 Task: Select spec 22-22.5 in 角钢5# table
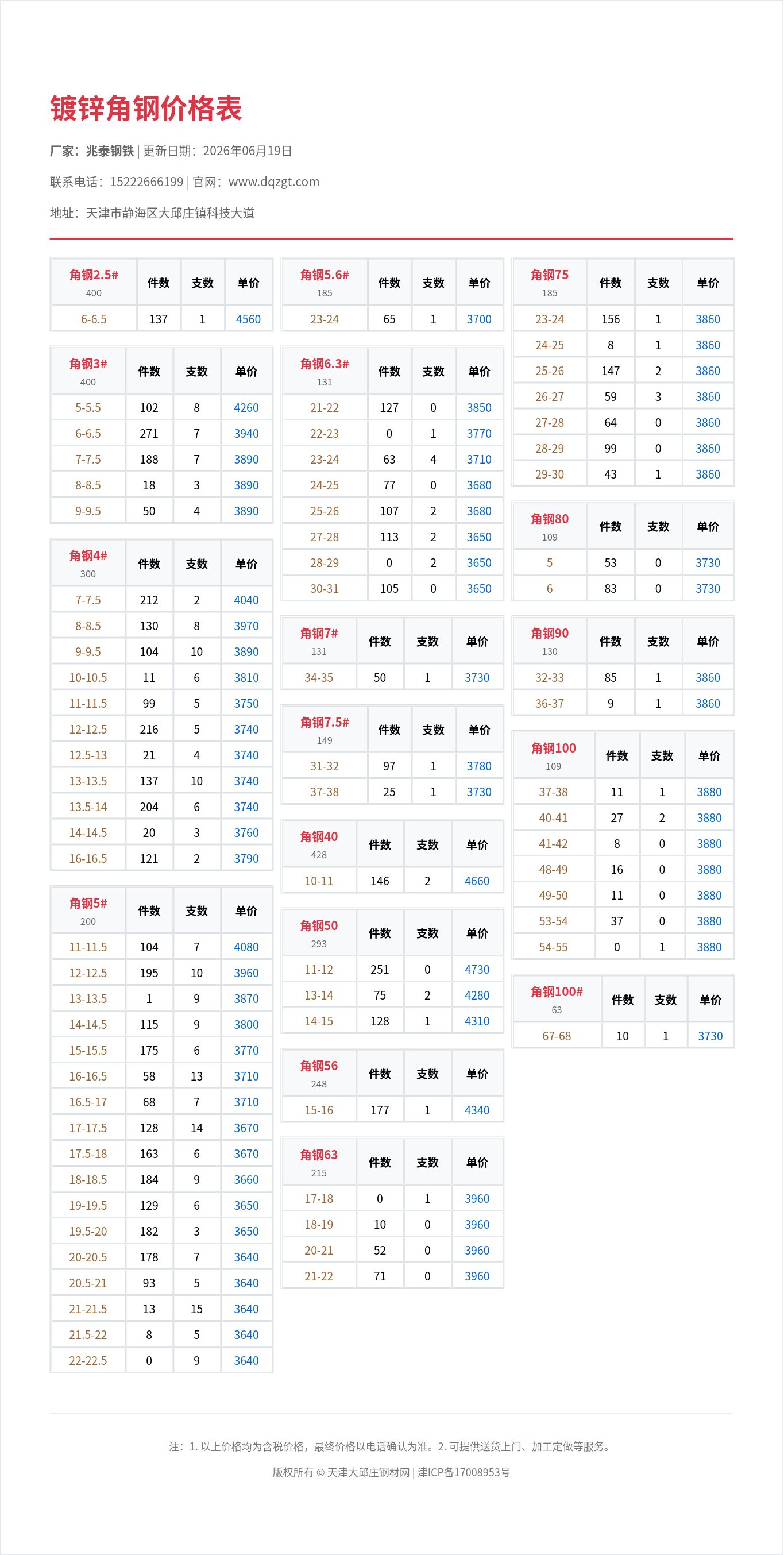tap(88, 1361)
